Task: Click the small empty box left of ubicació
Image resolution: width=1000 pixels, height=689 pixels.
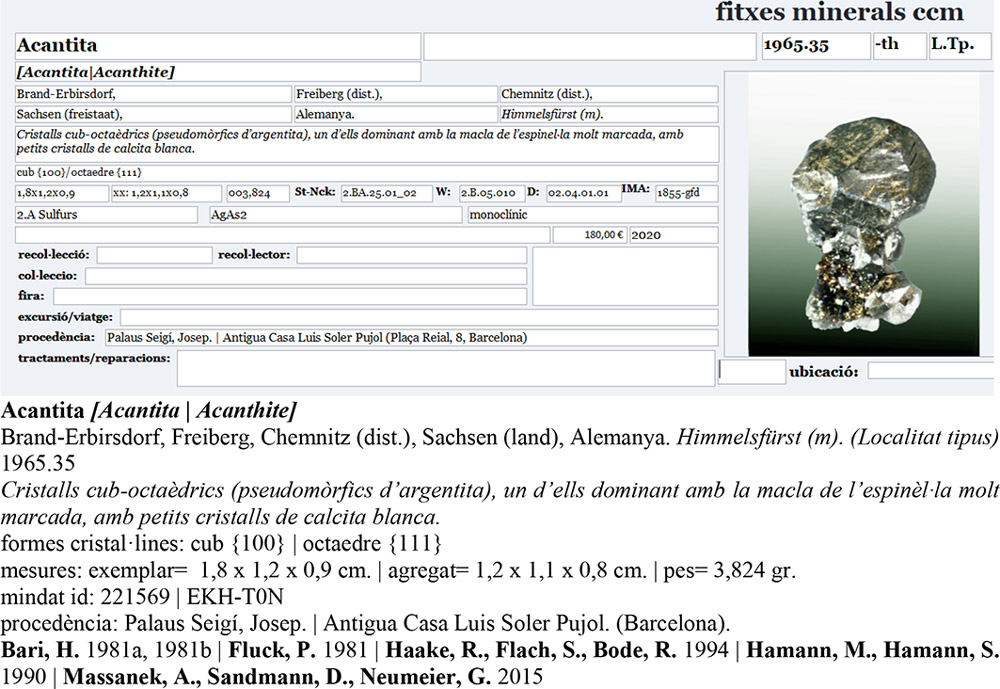Action: [752, 371]
